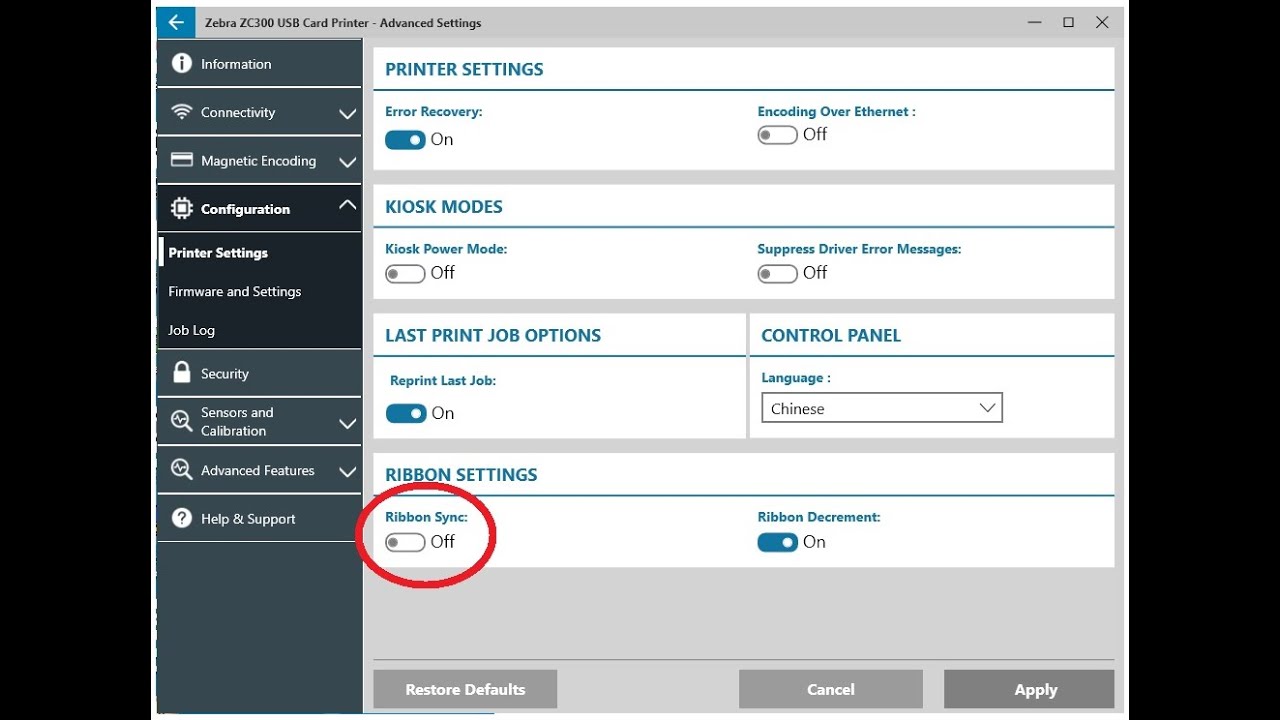The height and width of the screenshot is (720, 1280).
Task: Open the Language dropdown showing Chinese
Action: click(x=881, y=408)
